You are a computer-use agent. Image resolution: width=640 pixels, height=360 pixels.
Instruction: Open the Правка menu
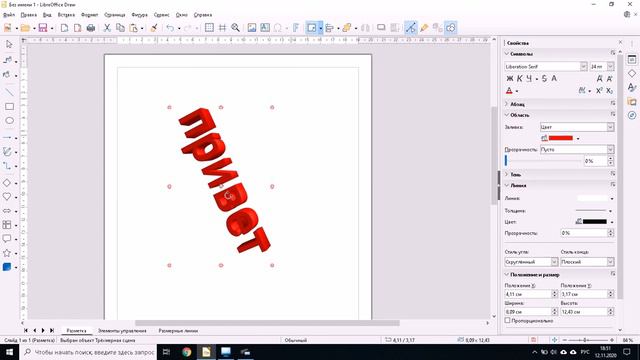(x=29, y=15)
